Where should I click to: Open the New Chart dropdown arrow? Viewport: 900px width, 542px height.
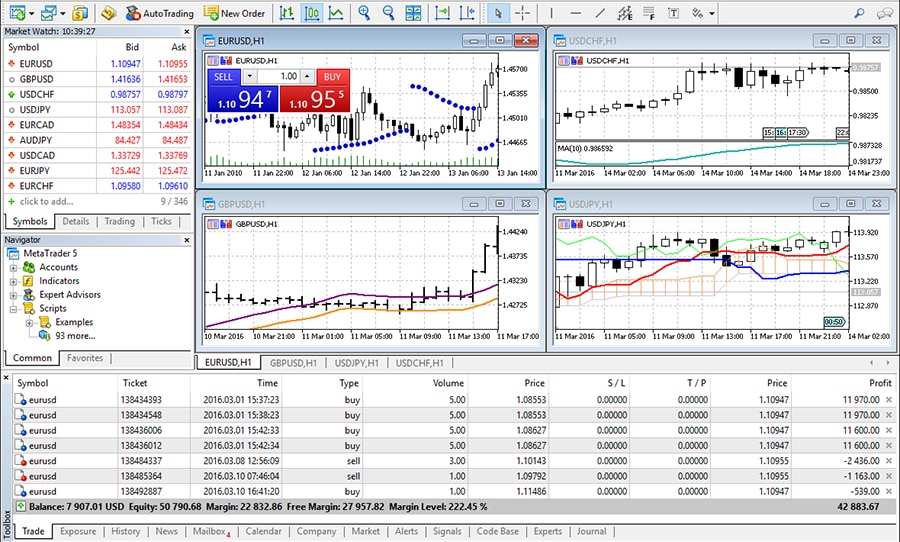point(31,13)
